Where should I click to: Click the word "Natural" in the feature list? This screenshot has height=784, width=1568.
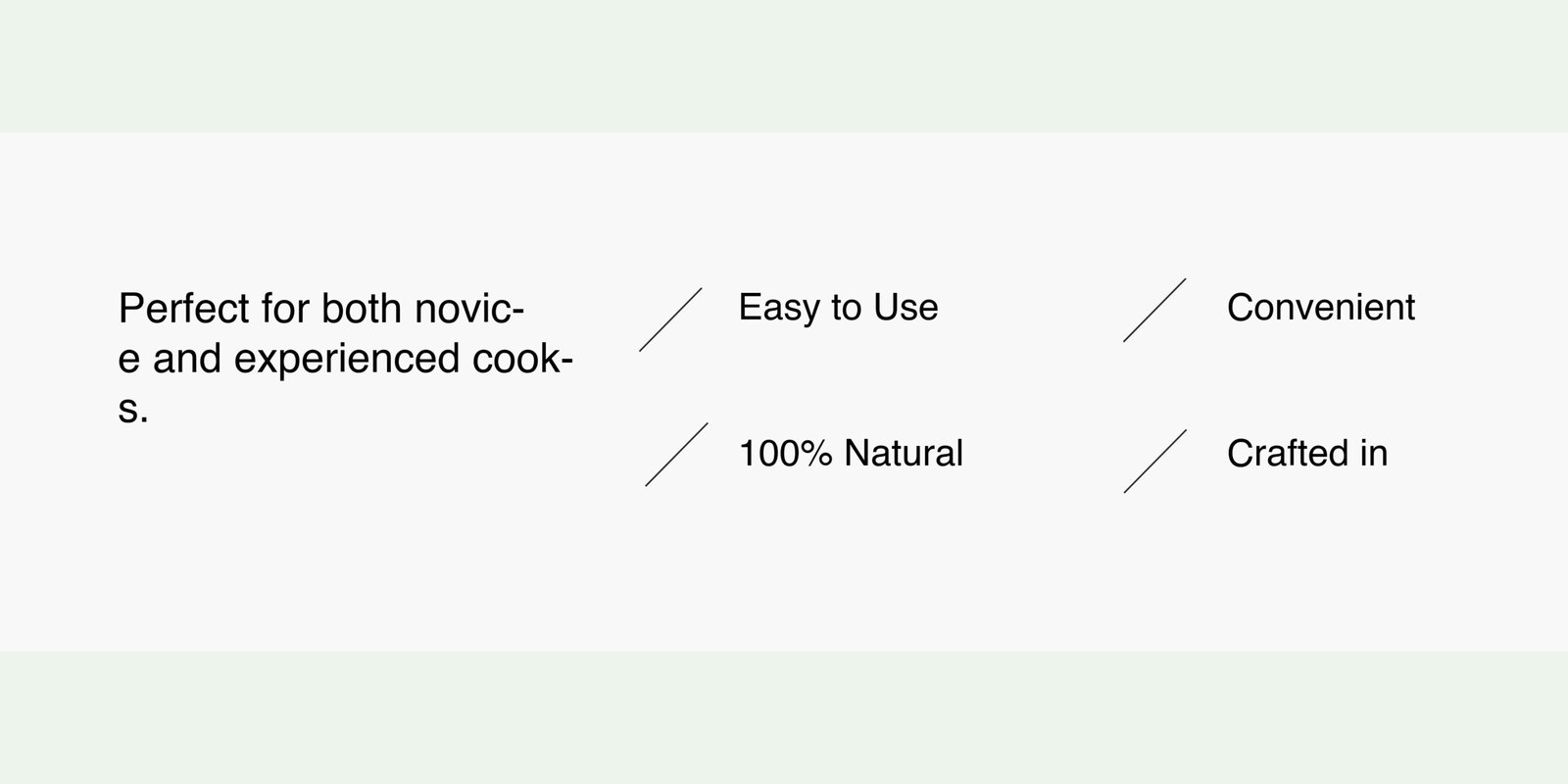(904, 454)
